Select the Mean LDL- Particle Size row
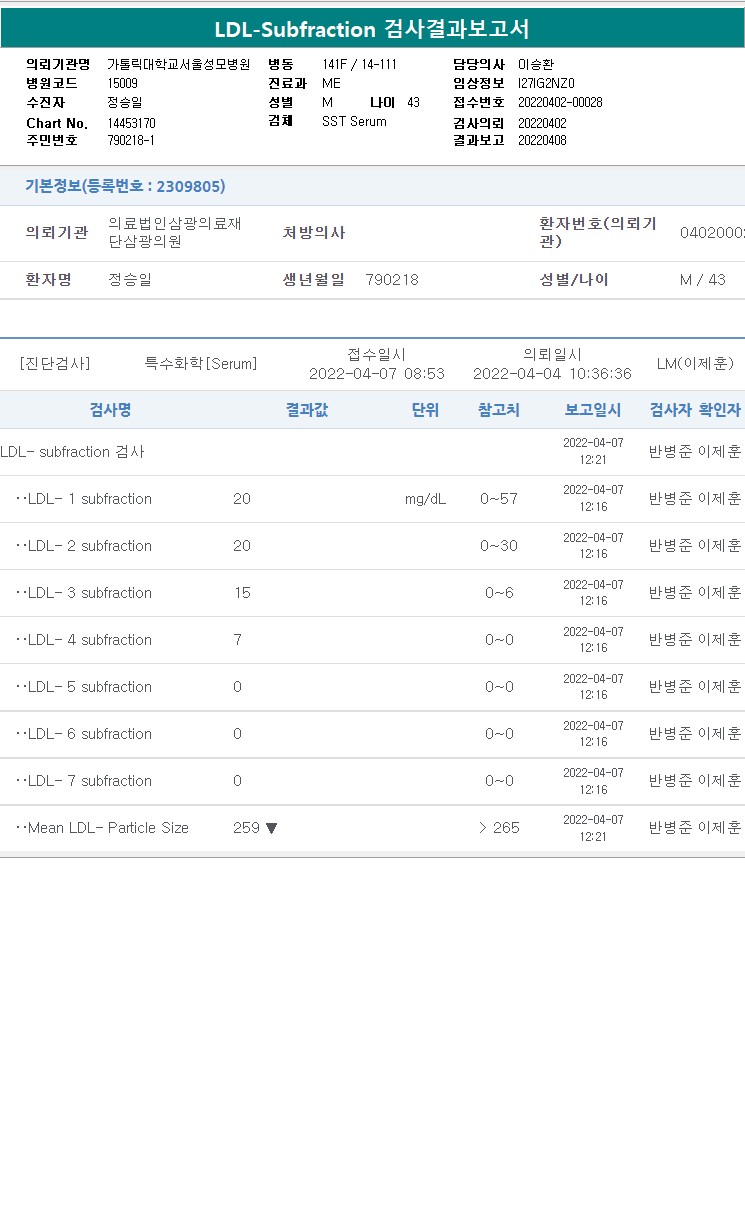The width and height of the screenshot is (745, 1228). [372, 828]
